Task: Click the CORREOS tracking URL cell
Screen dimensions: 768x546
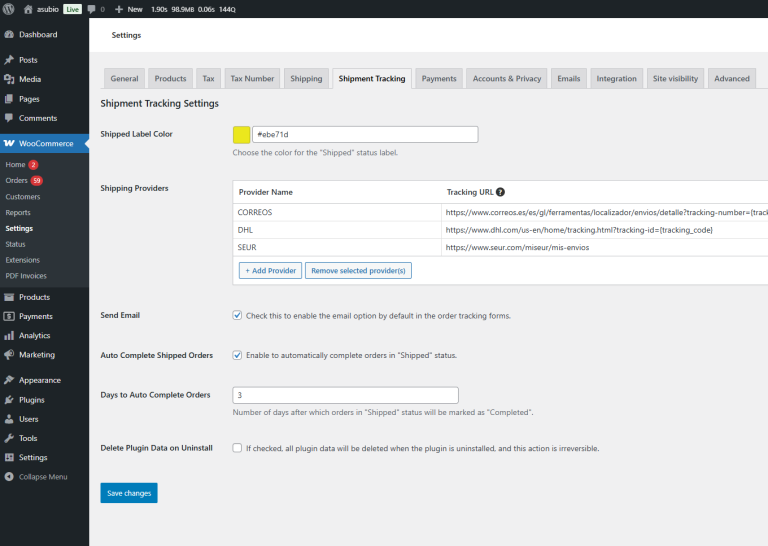Action: click(x=604, y=212)
